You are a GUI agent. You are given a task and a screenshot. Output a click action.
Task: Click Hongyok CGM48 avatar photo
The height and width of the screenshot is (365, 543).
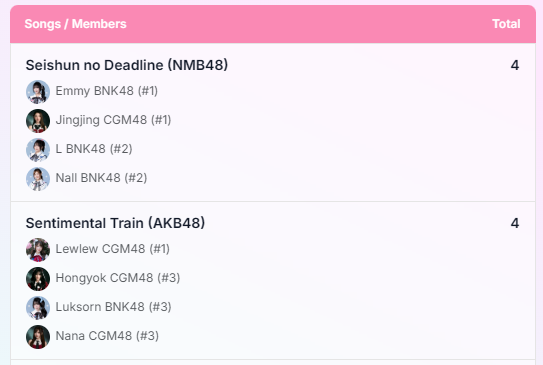(x=38, y=279)
